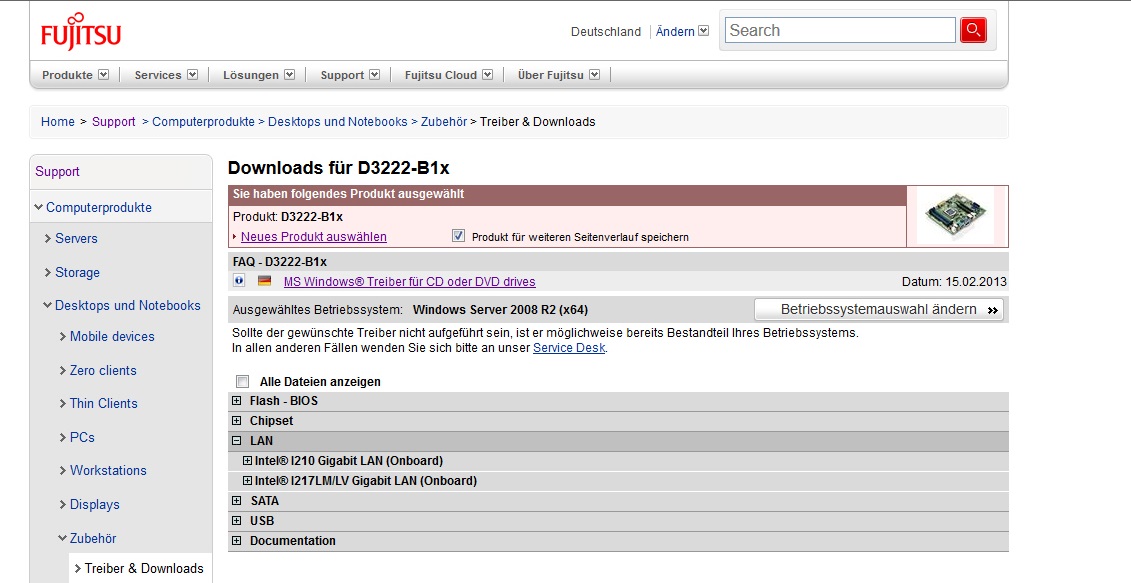The image size is (1131, 583).
Task: Expand the Chipset section
Action: pyautogui.click(x=237, y=421)
